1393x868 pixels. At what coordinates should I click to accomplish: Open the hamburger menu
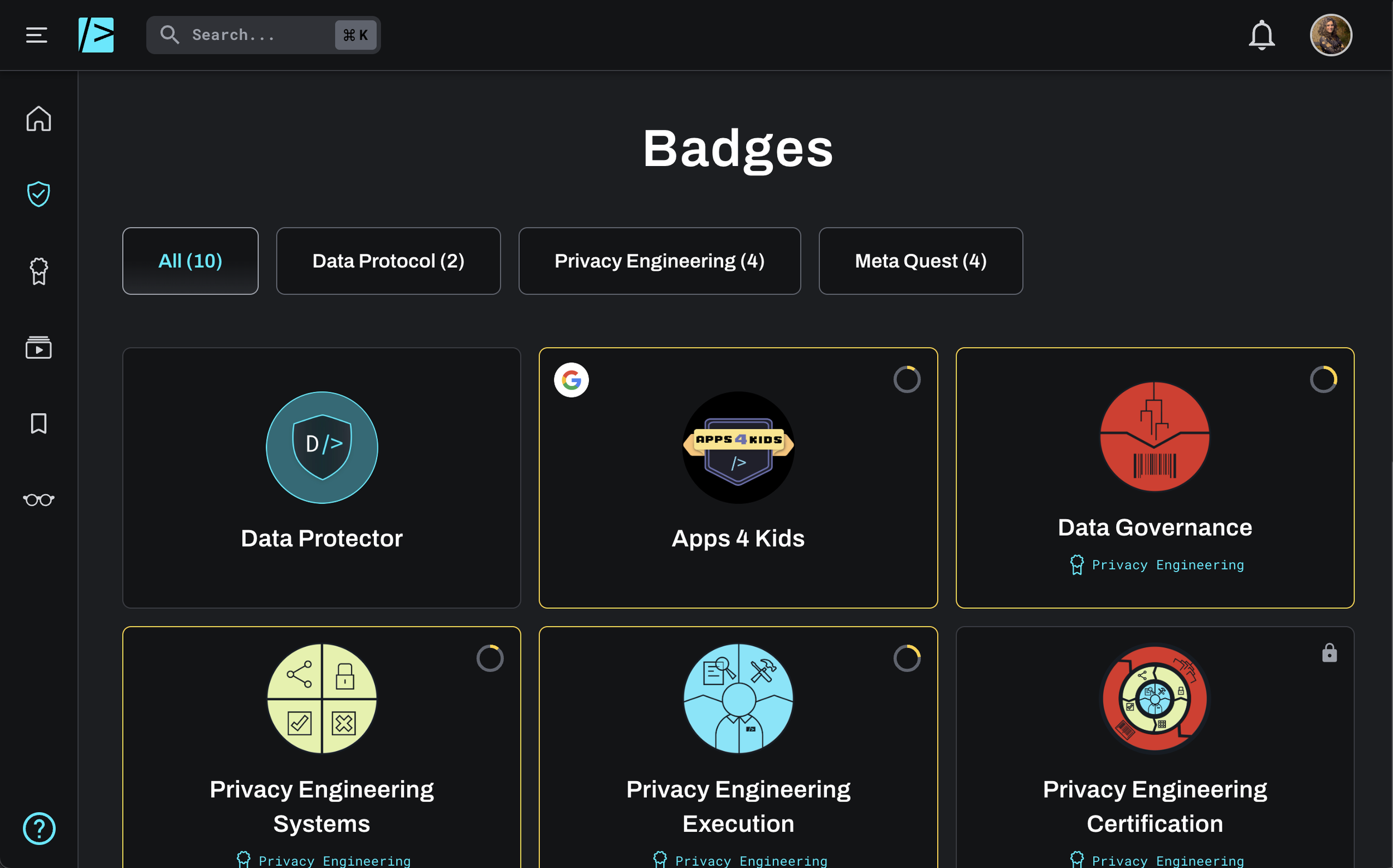click(x=36, y=35)
